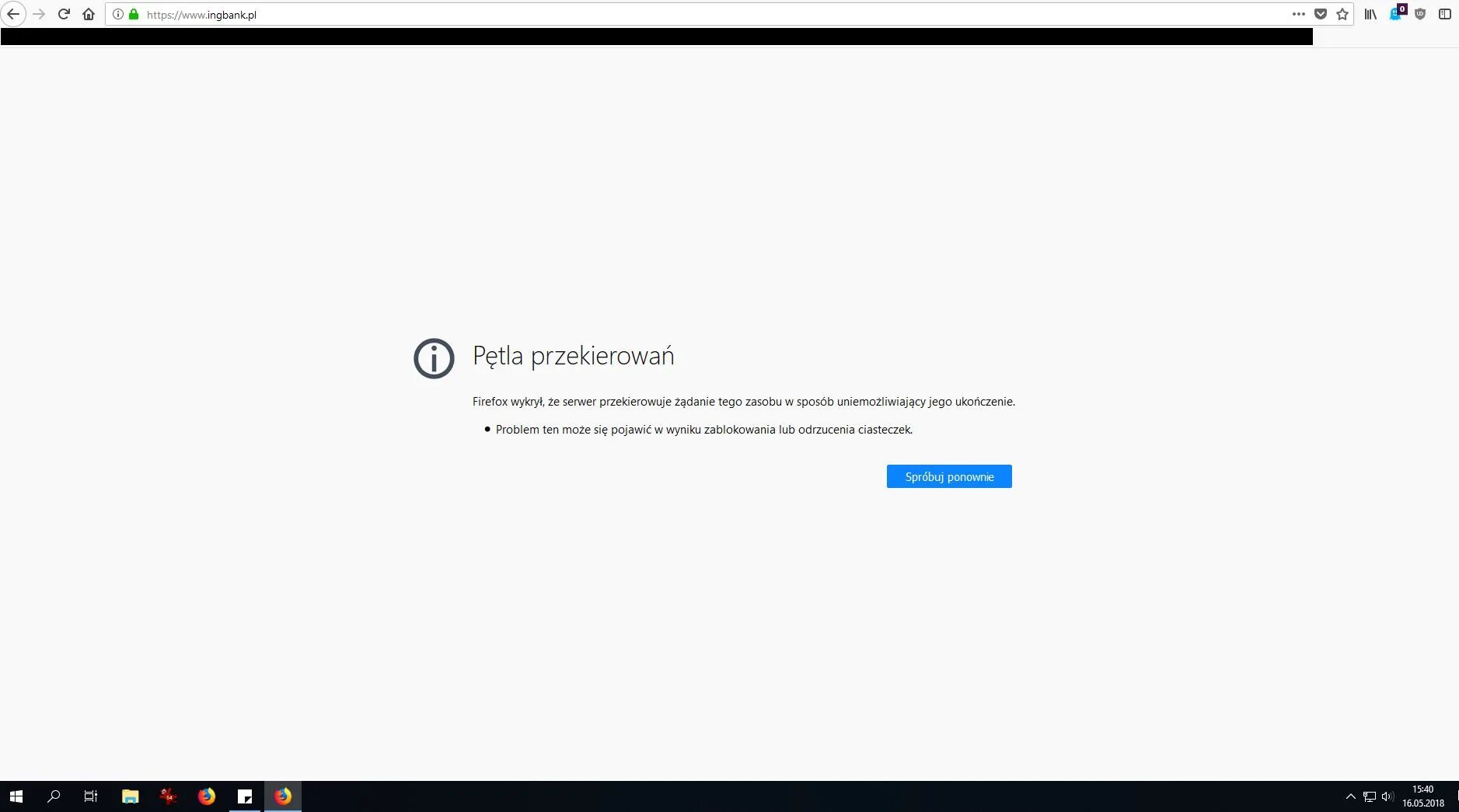Open the uBlock Origin shield icon

pyautogui.click(x=1420, y=14)
